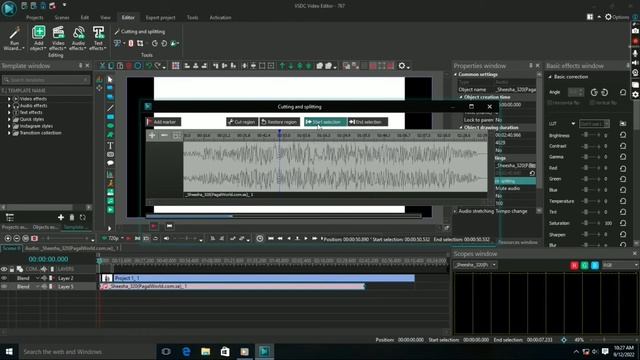Toggle visibility eye of Layer 5
Image resolution: width=640 pixels, height=360 pixels.
tap(4, 287)
